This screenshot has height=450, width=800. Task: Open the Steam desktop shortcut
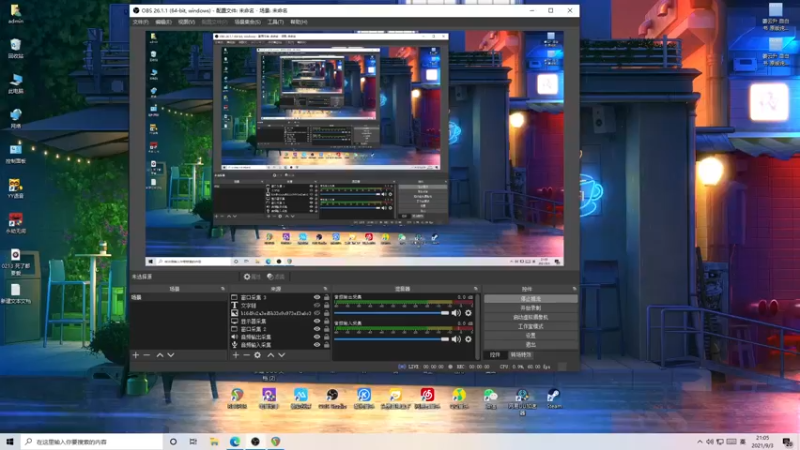pyautogui.click(x=554, y=398)
